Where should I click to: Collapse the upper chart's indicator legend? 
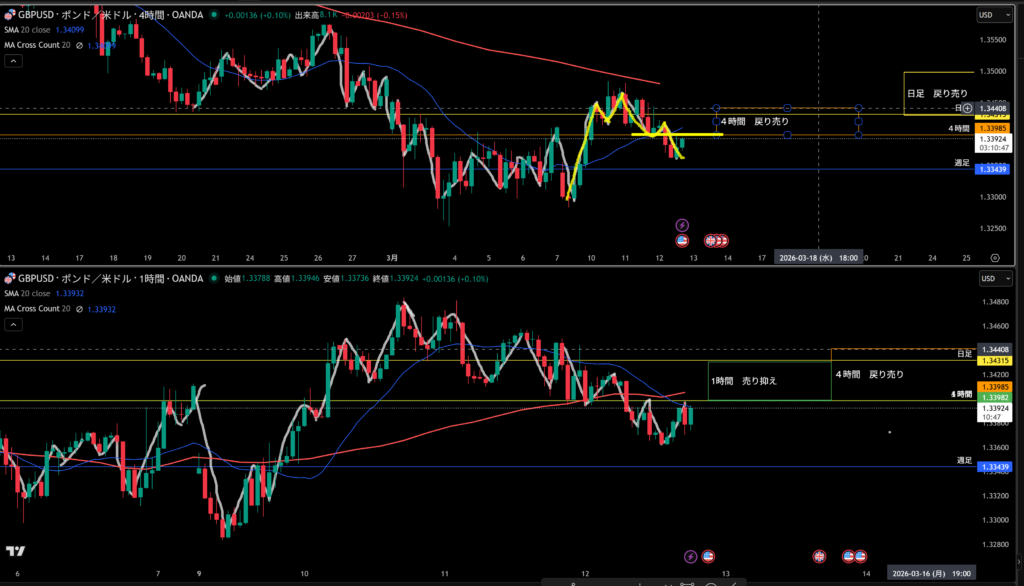point(13,61)
